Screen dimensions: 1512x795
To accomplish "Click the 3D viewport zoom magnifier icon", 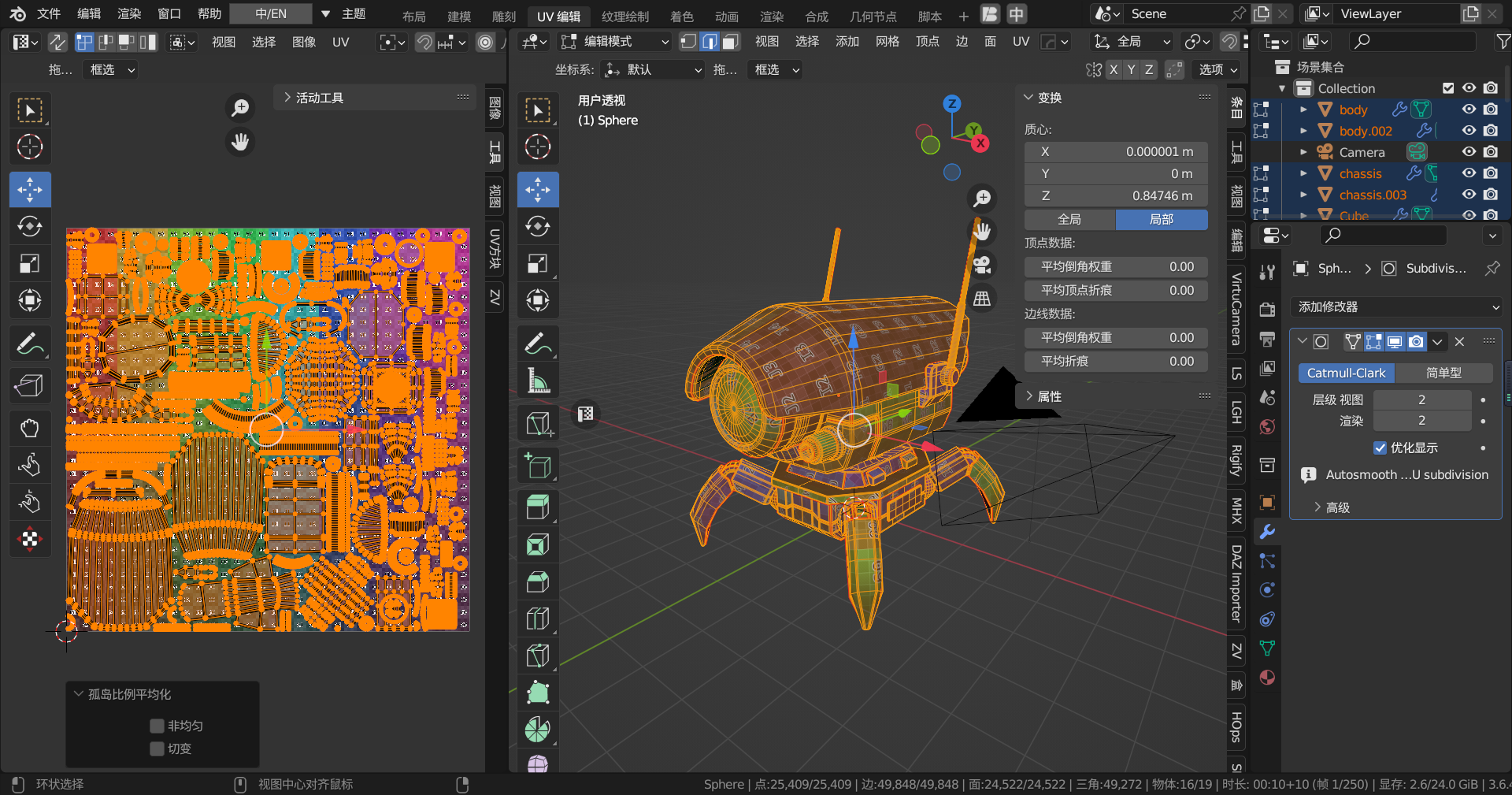I will tap(982, 199).
